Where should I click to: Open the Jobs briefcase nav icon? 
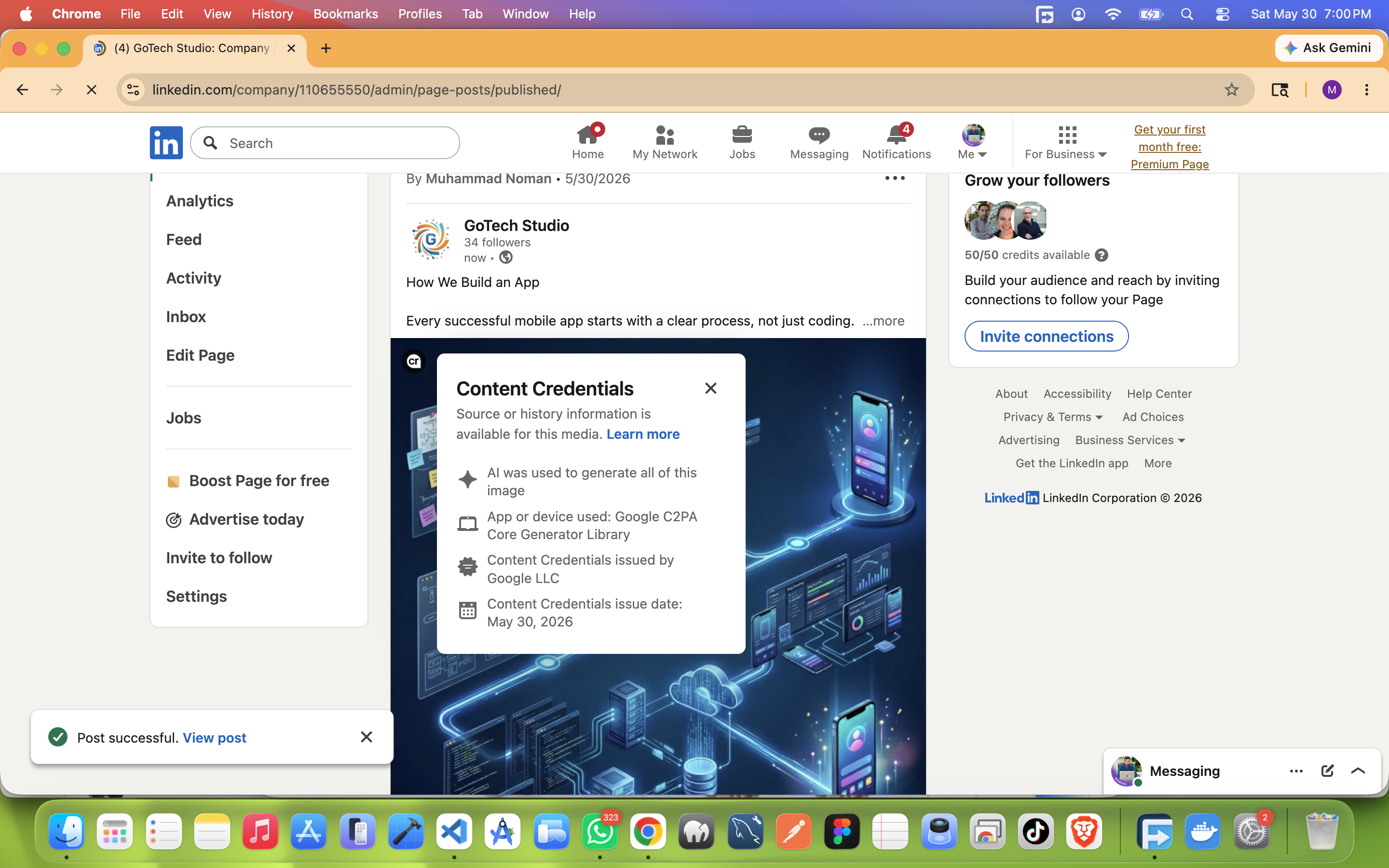[742, 142]
